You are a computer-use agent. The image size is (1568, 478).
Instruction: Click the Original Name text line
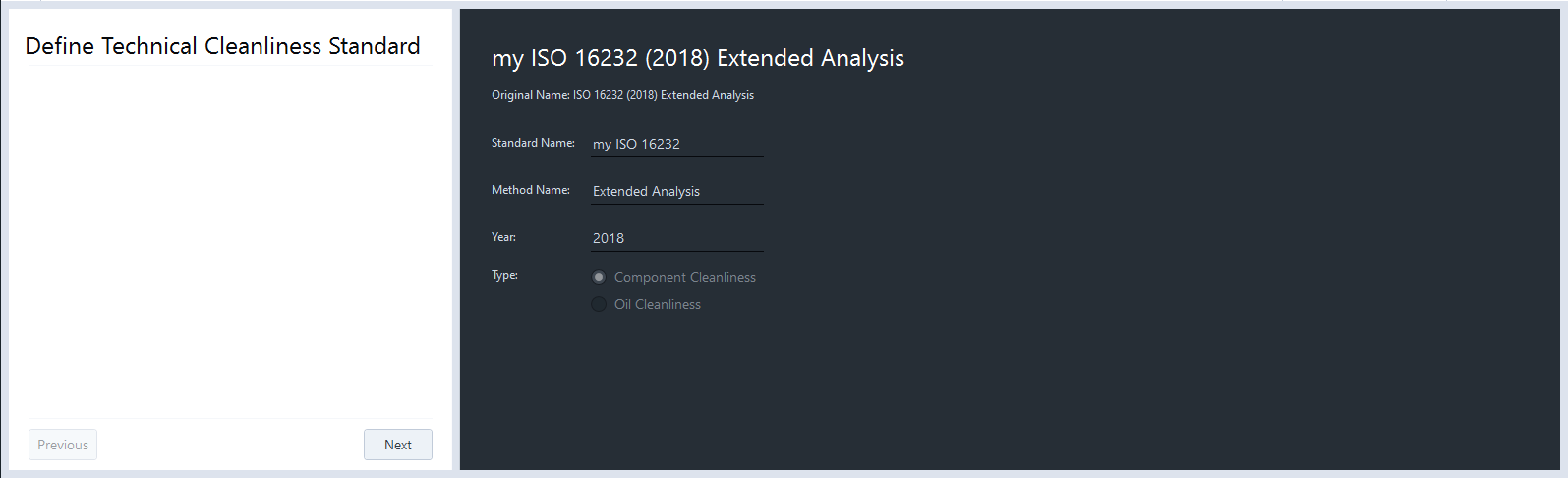pos(622,95)
